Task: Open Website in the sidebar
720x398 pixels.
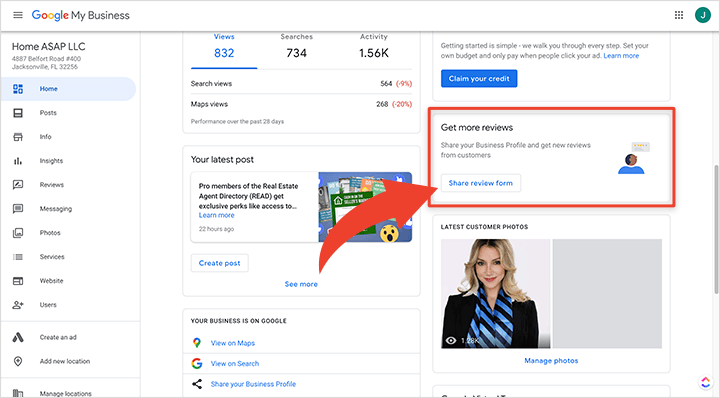Action: (x=51, y=281)
